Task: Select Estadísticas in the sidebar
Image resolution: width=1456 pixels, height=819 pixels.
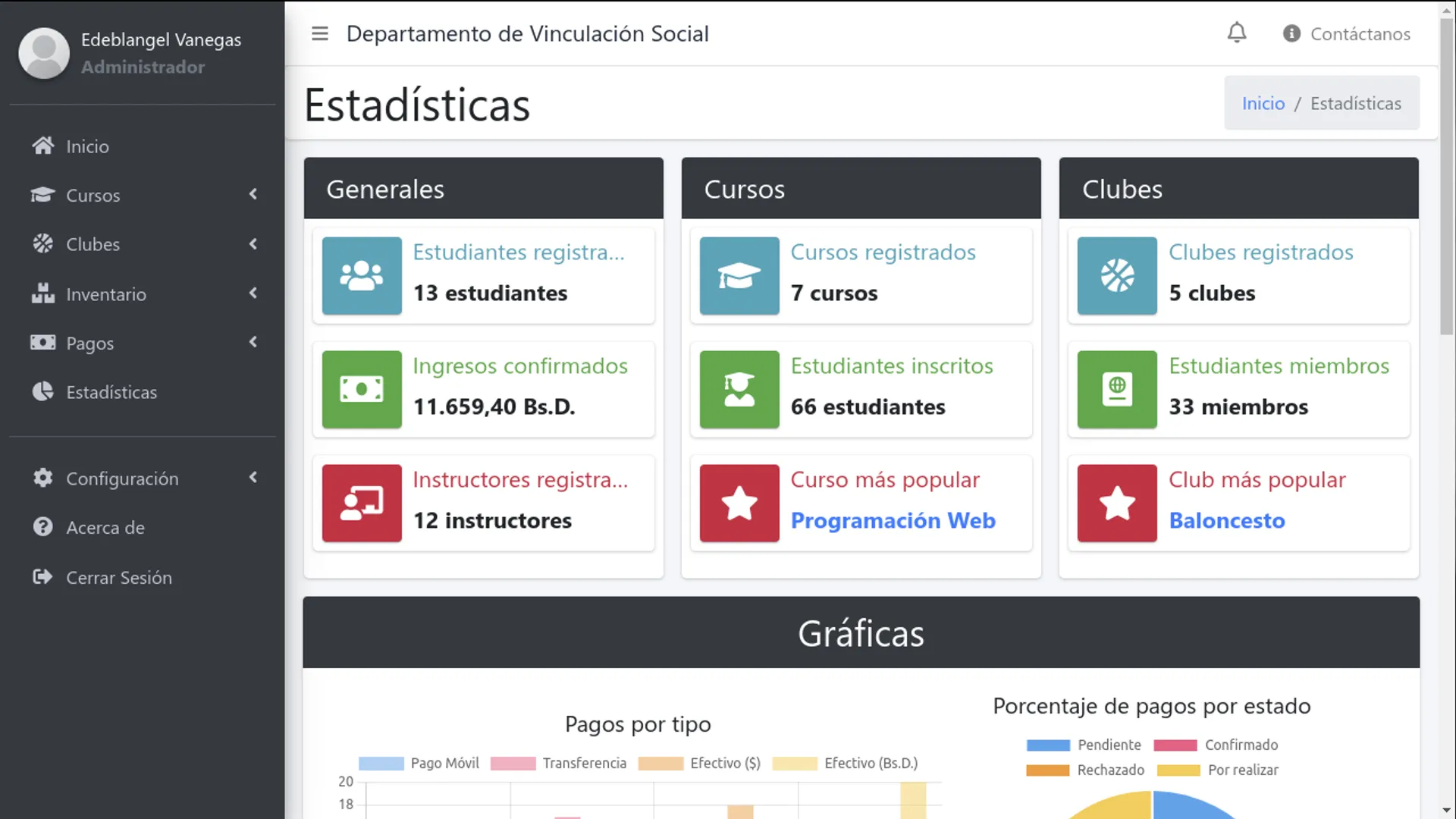Action: tap(143, 392)
